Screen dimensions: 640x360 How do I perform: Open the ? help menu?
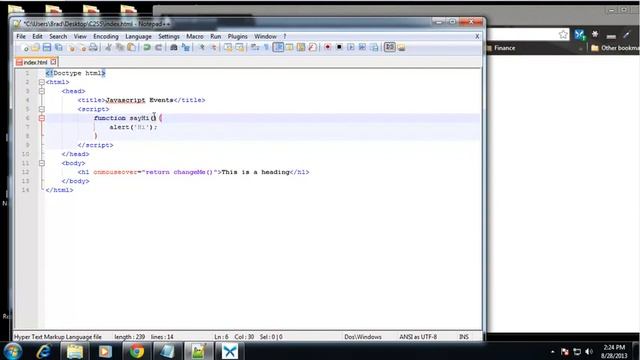(285, 36)
